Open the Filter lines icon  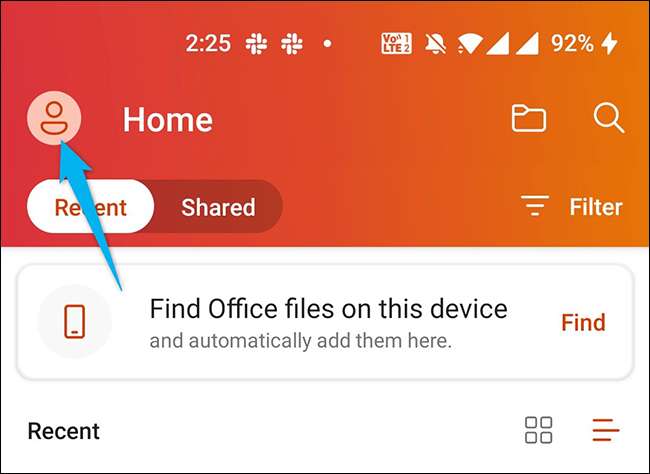535,206
